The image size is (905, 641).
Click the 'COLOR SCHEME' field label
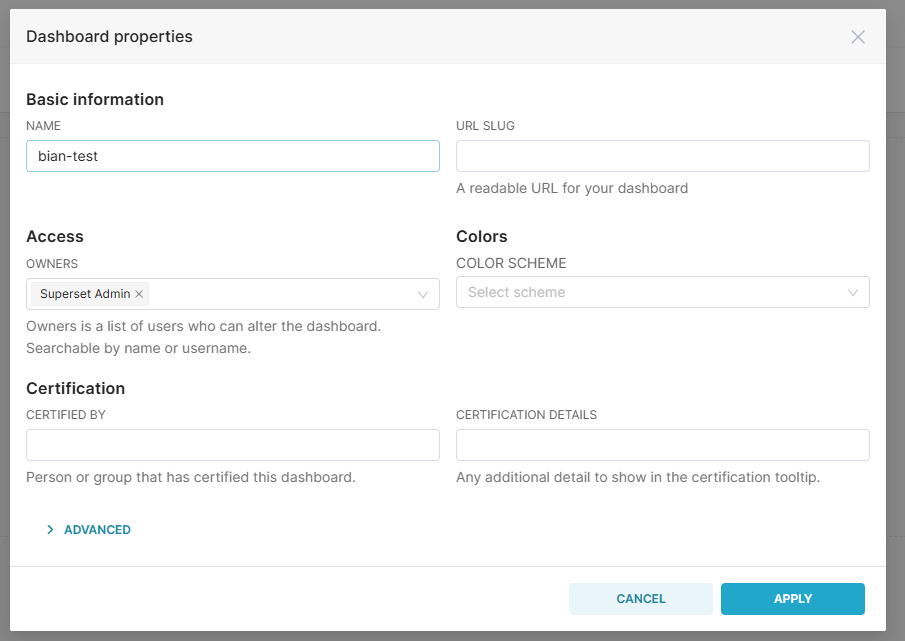coord(511,264)
